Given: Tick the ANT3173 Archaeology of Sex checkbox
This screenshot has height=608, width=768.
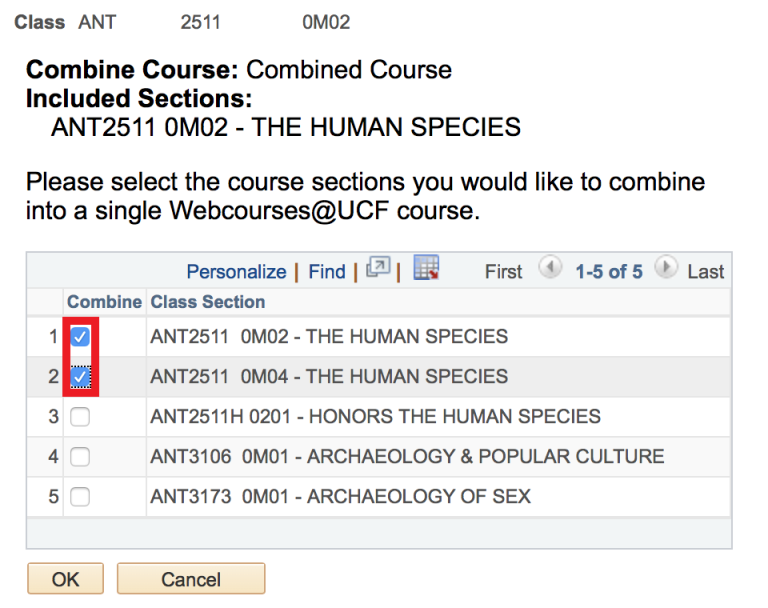Looking at the screenshot, I should point(80,496).
